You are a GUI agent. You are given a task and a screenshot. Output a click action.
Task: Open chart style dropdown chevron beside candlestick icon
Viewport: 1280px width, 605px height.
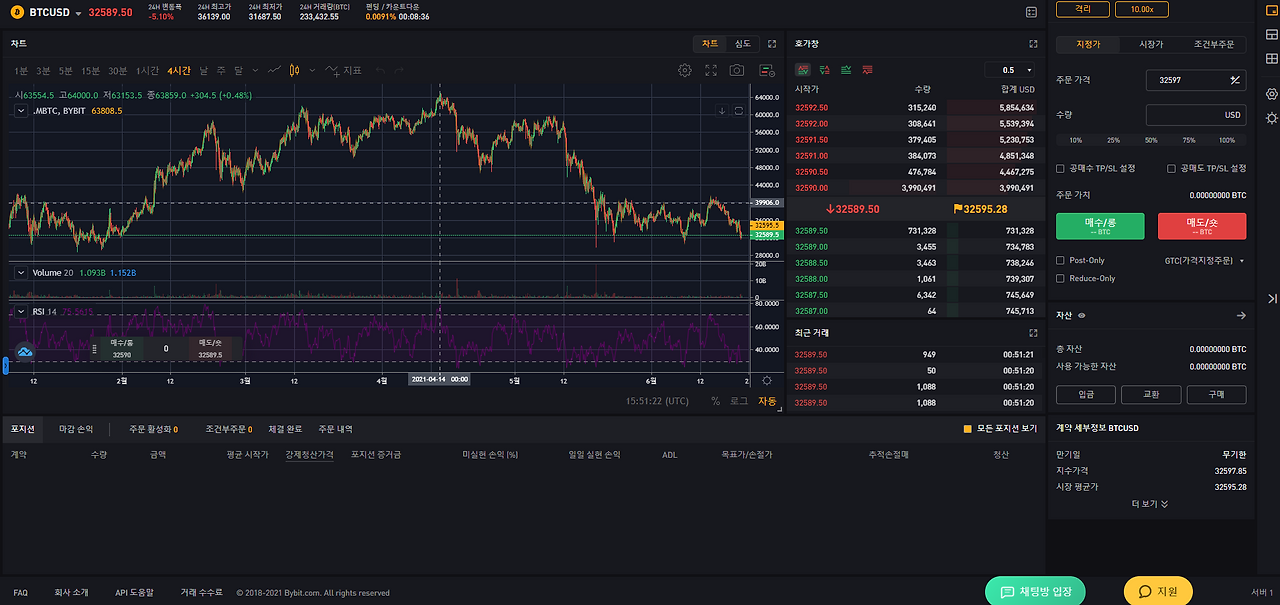click(312, 70)
